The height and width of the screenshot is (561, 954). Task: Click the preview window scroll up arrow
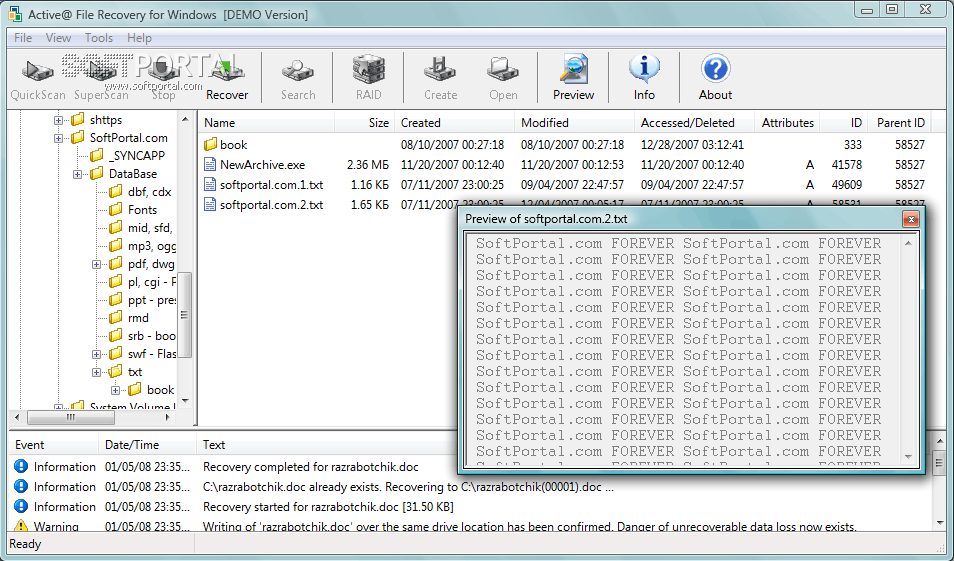(x=908, y=243)
